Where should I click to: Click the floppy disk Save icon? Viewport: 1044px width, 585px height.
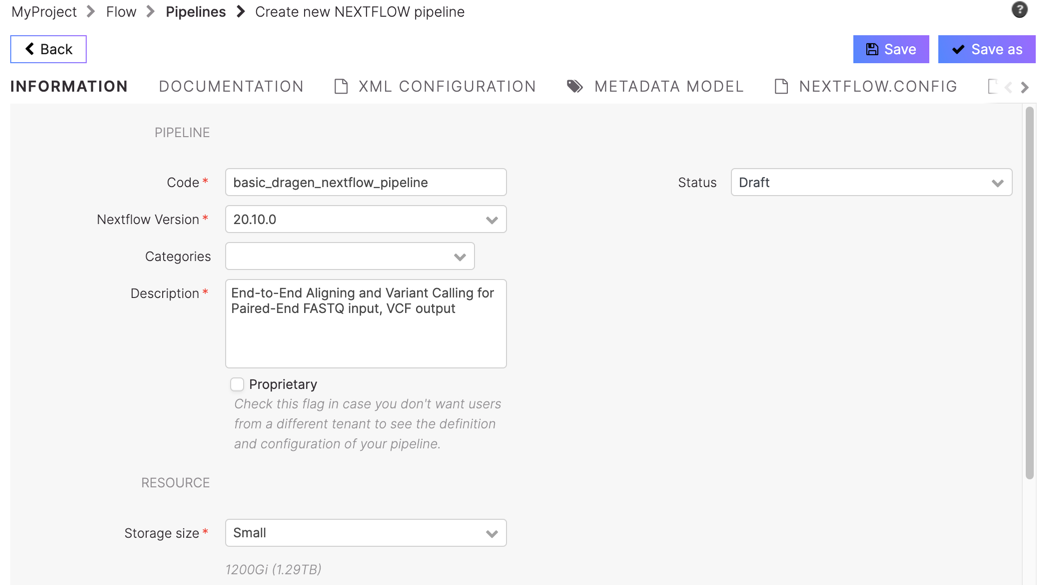872,49
